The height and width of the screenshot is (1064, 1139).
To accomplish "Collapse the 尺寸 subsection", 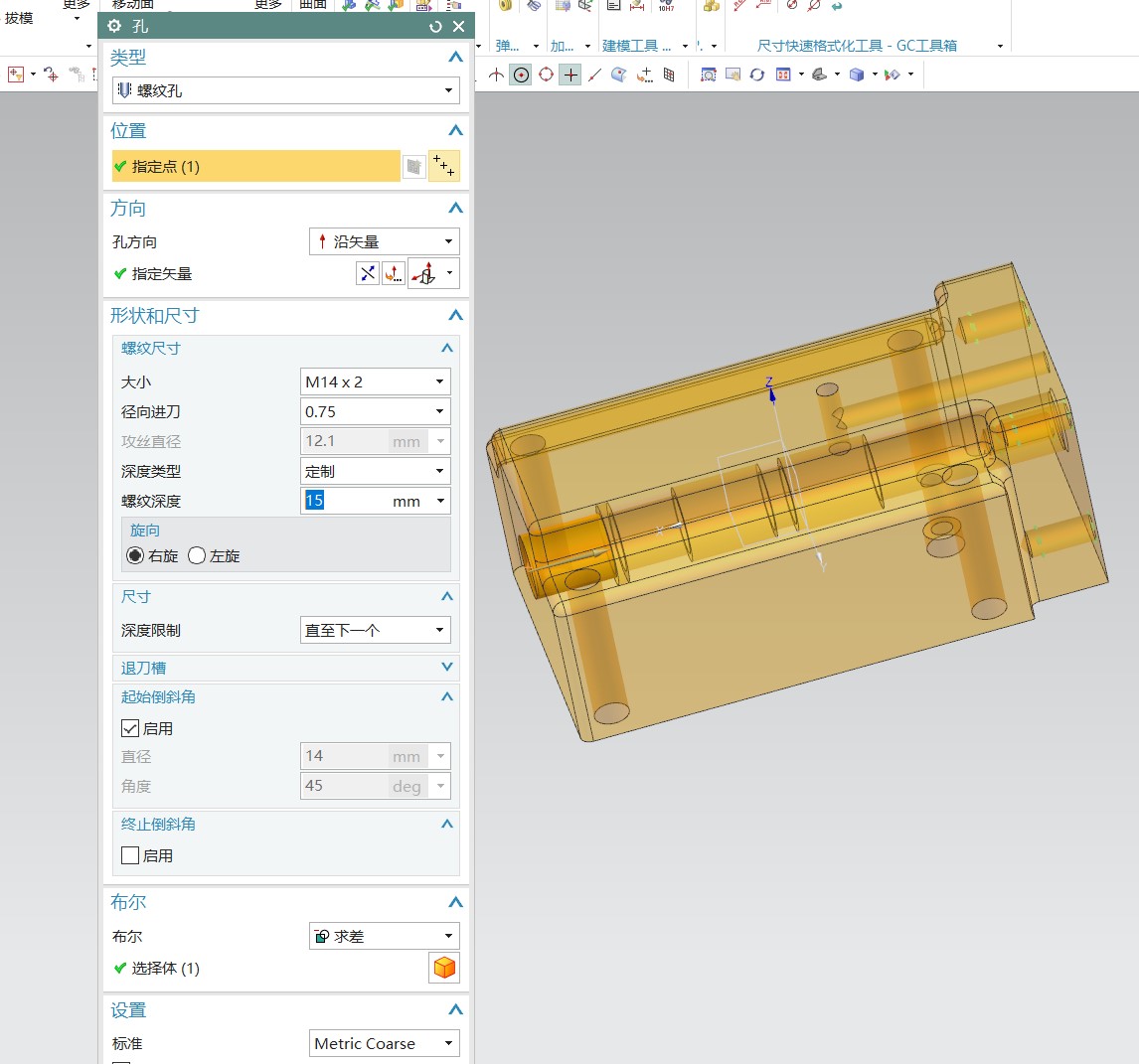I will pos(447,596).
